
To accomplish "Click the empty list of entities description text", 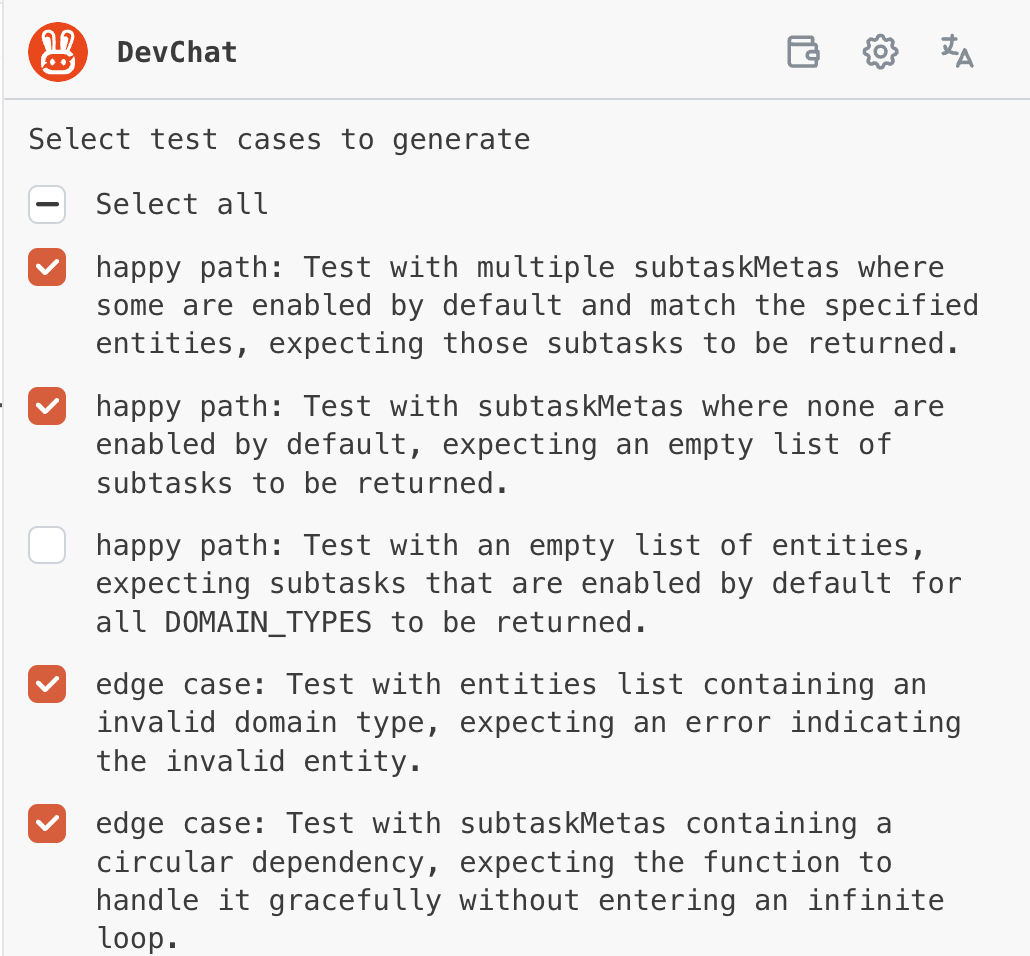I will pos(528,584).
